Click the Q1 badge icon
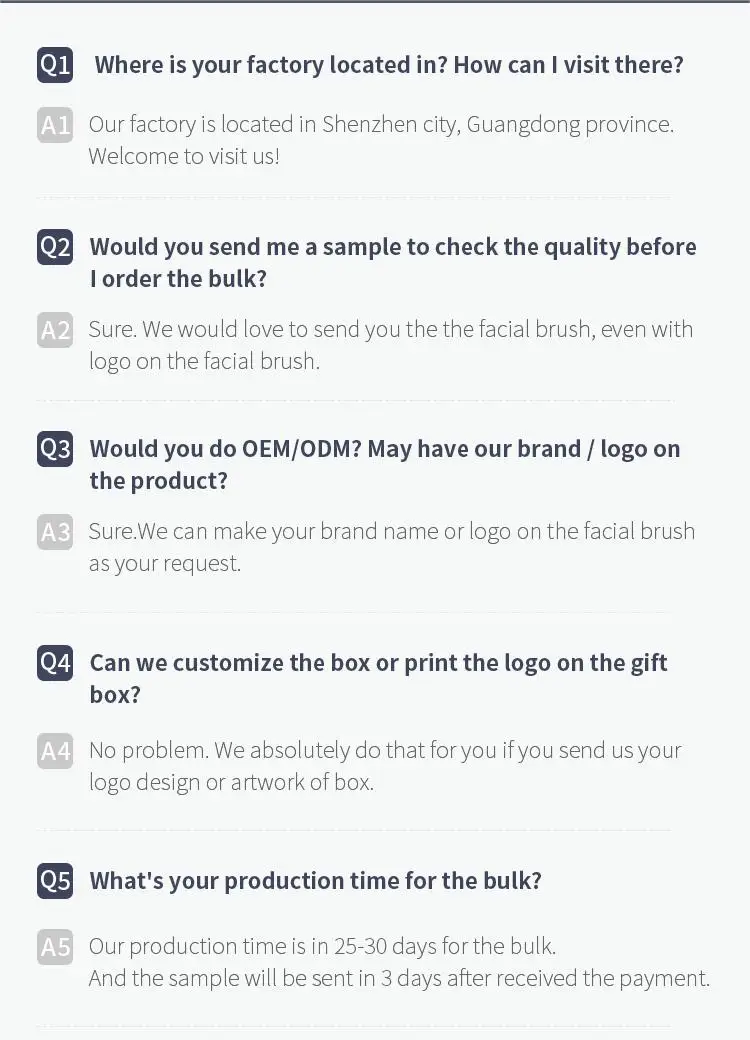This screenshot has height=1040, width=750. [x=55, y=65]
